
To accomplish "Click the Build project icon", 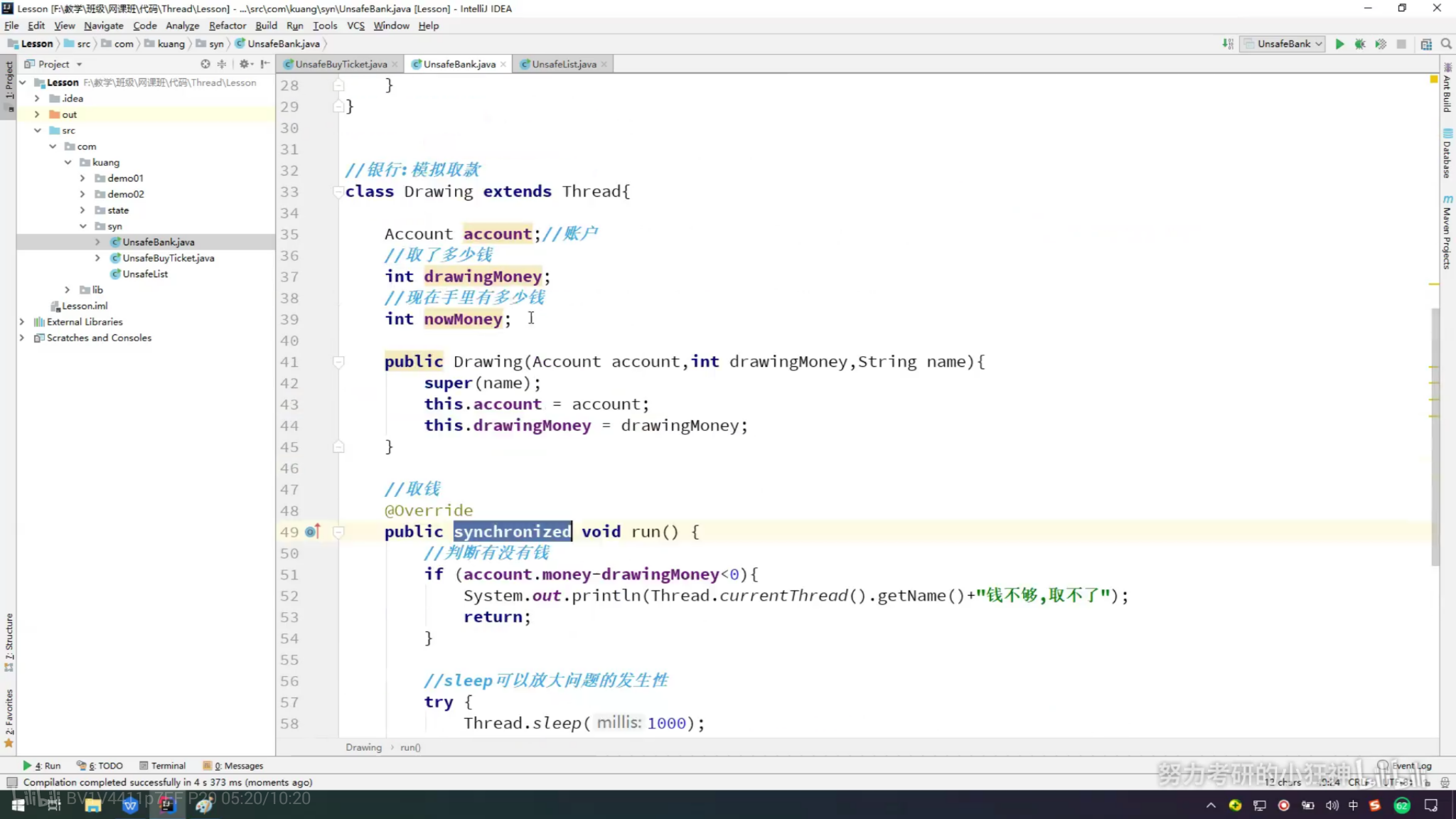I will point(1228,44).
